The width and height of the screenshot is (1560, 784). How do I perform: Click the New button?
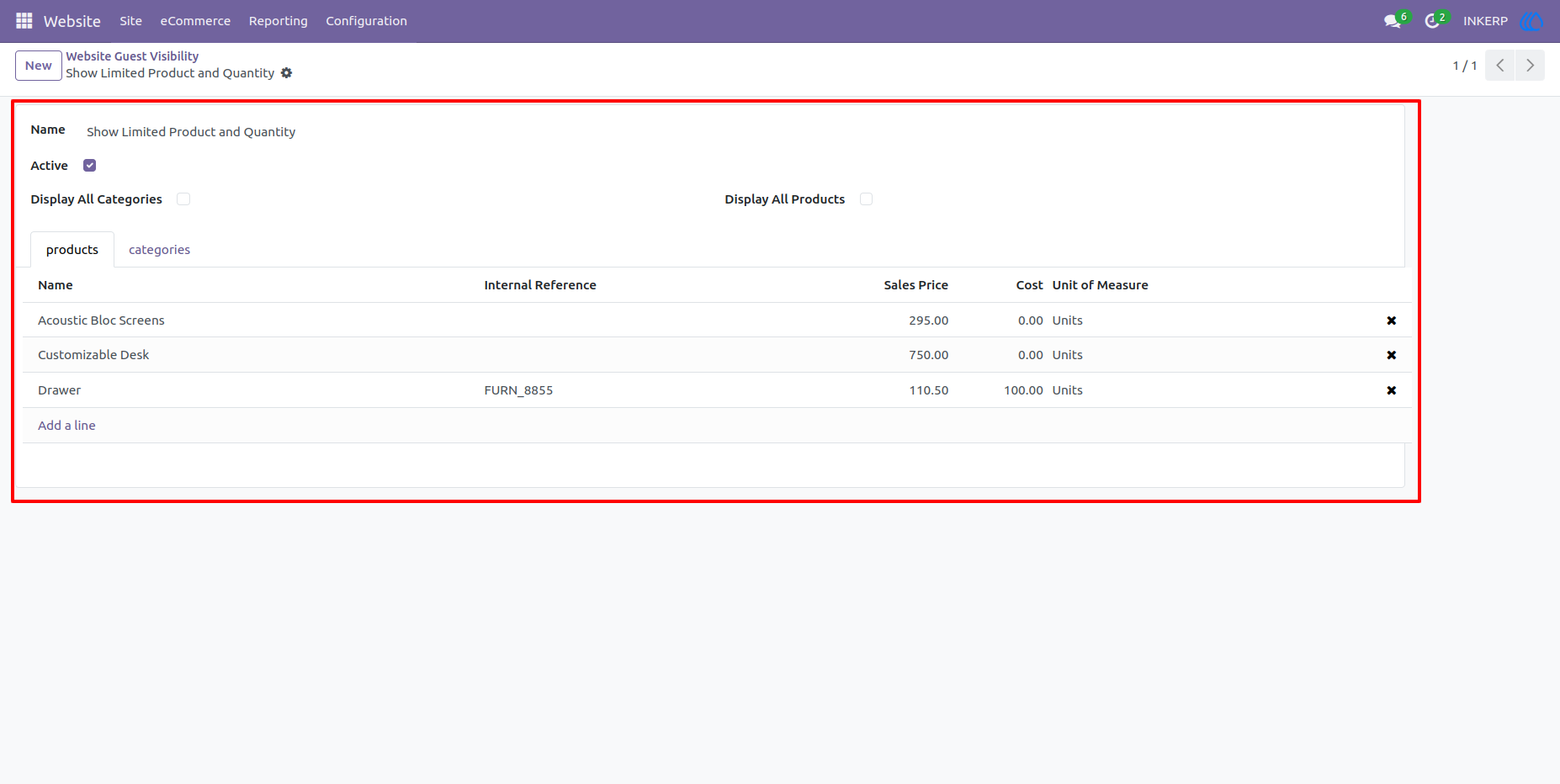(39, 66)
